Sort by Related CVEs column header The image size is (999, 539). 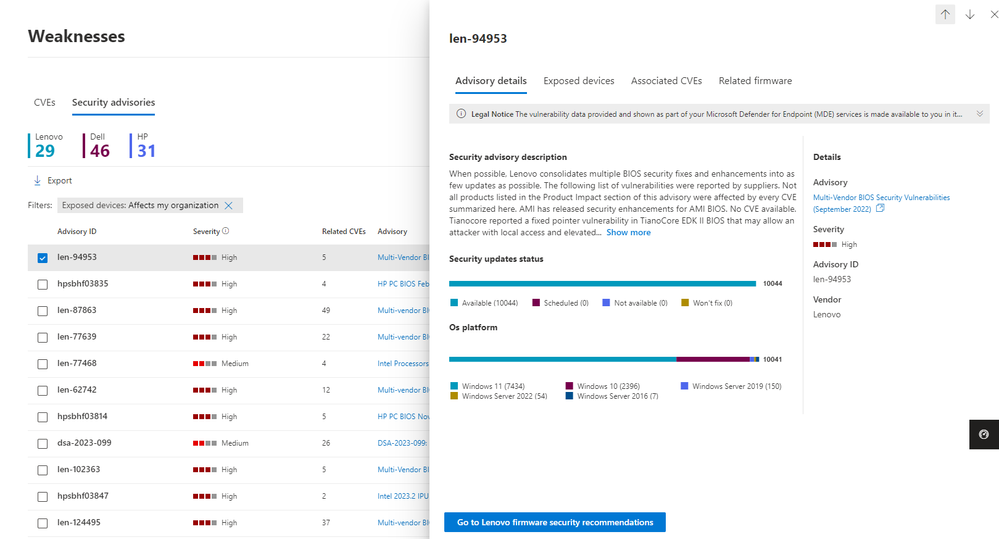[343, 231]
